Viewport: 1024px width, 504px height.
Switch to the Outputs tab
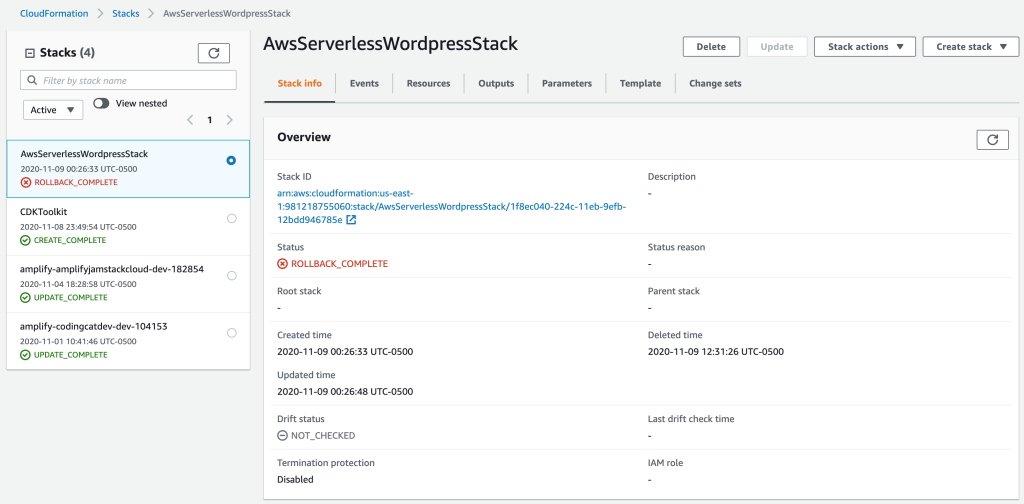[x=496, y=84]
